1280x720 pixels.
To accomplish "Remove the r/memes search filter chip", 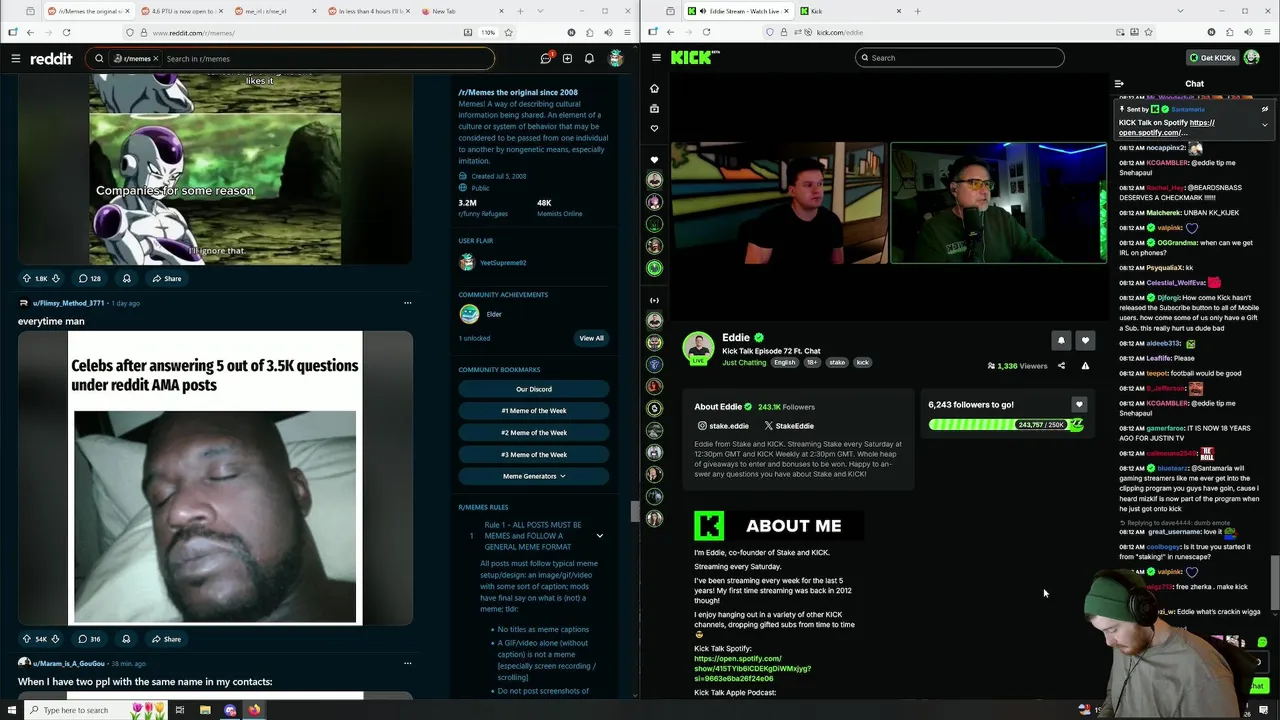I will click(155, 58).
